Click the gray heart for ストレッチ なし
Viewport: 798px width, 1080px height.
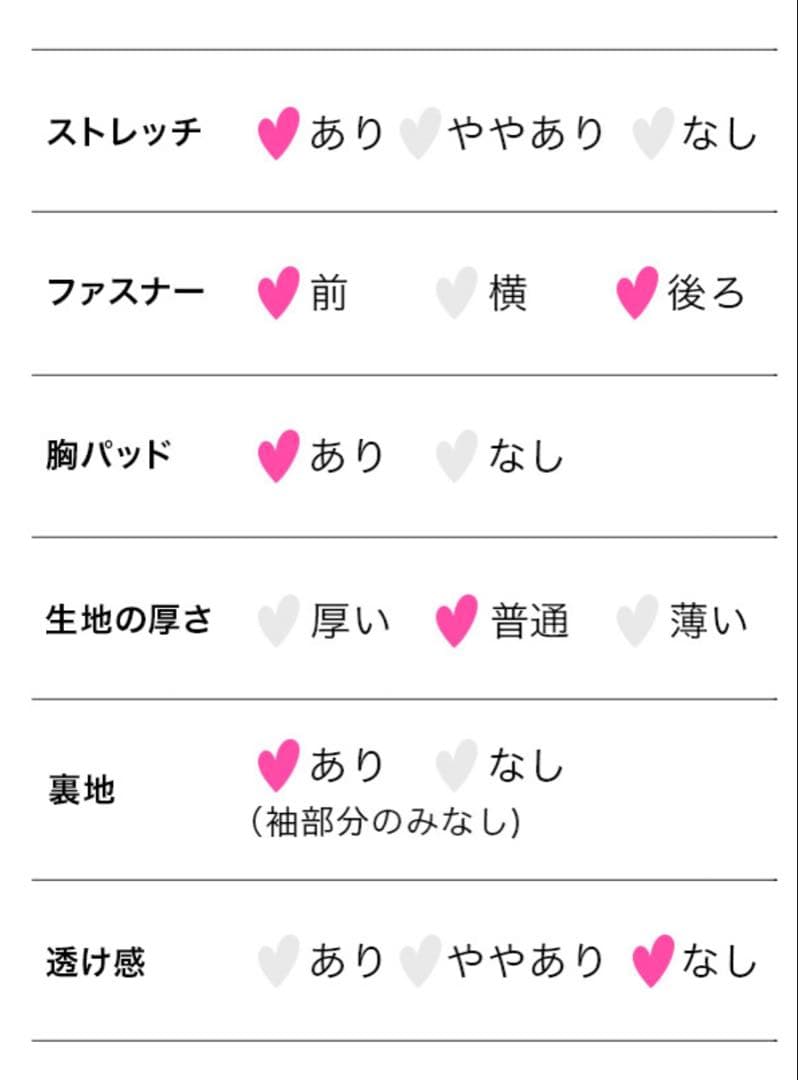pos(652,133)
